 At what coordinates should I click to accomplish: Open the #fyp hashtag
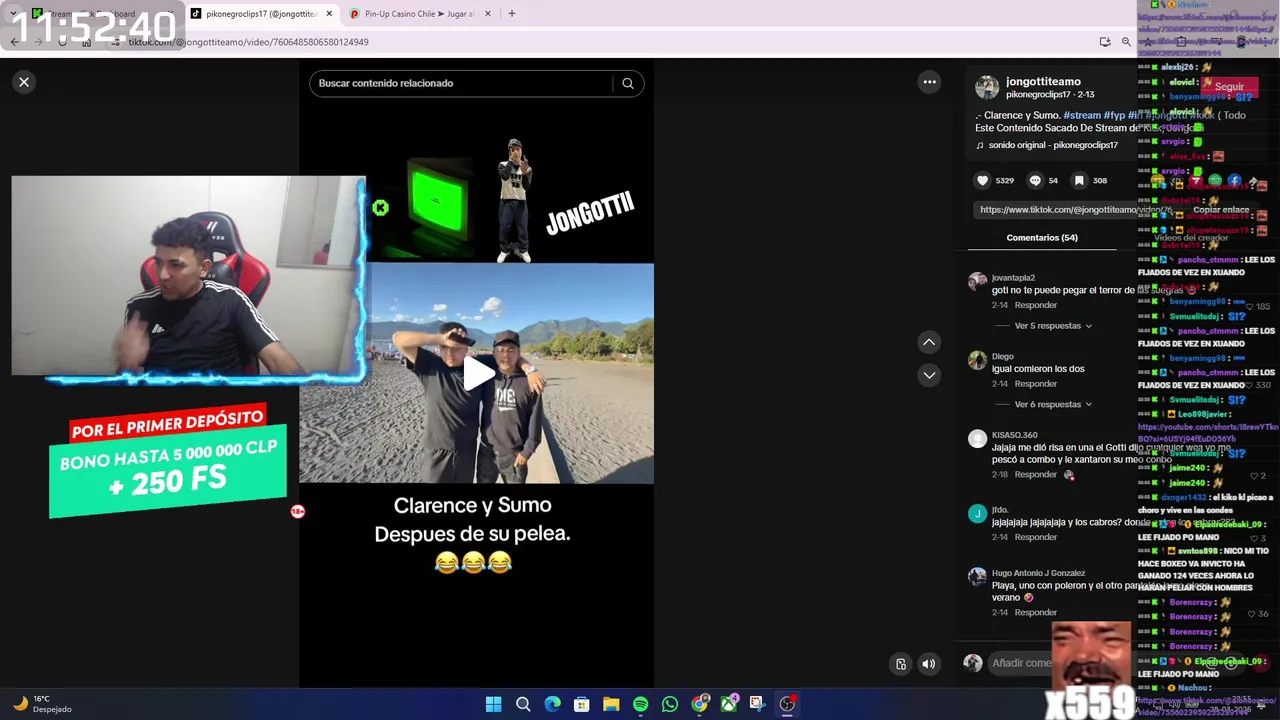(1114, 115)
